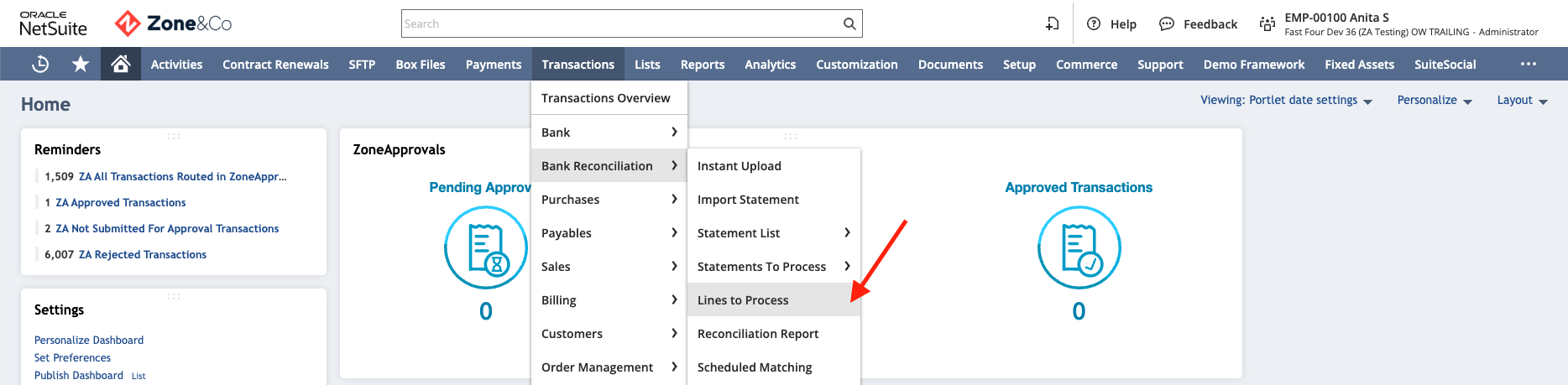Click the Personalize Dashboard link

tap(89, 341)
